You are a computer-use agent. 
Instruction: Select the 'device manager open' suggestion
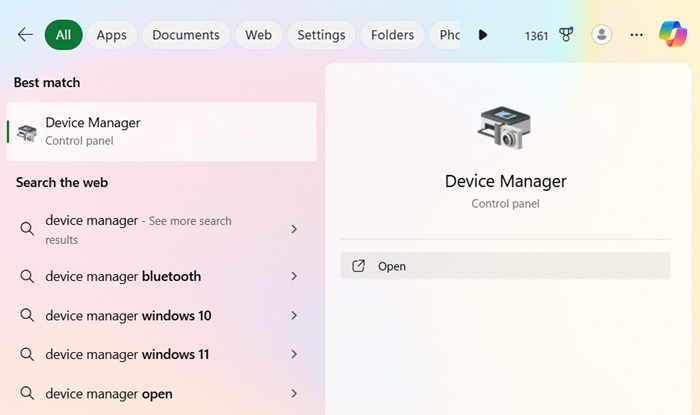pos(162,394)
